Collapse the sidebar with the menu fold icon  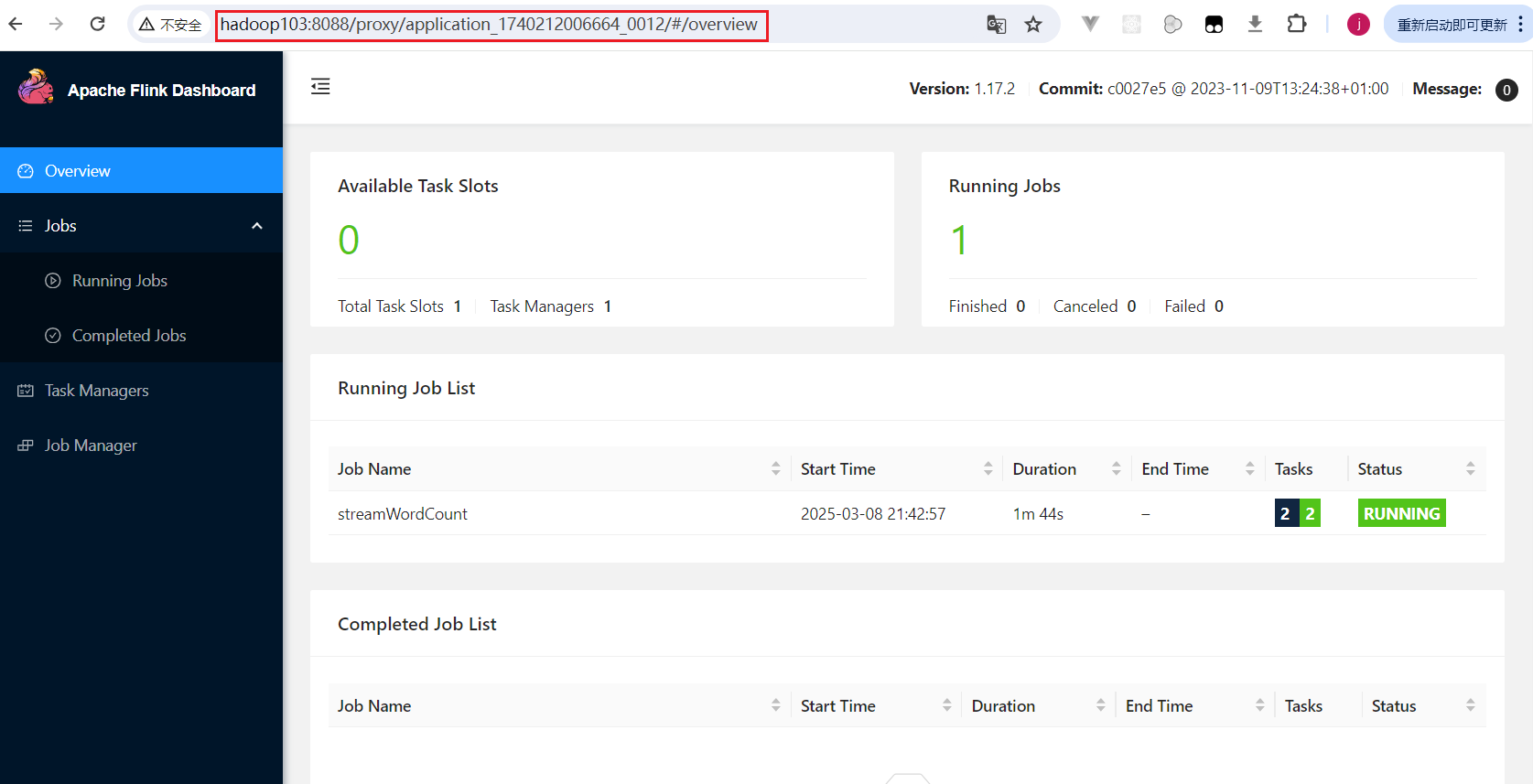(320, 87)
